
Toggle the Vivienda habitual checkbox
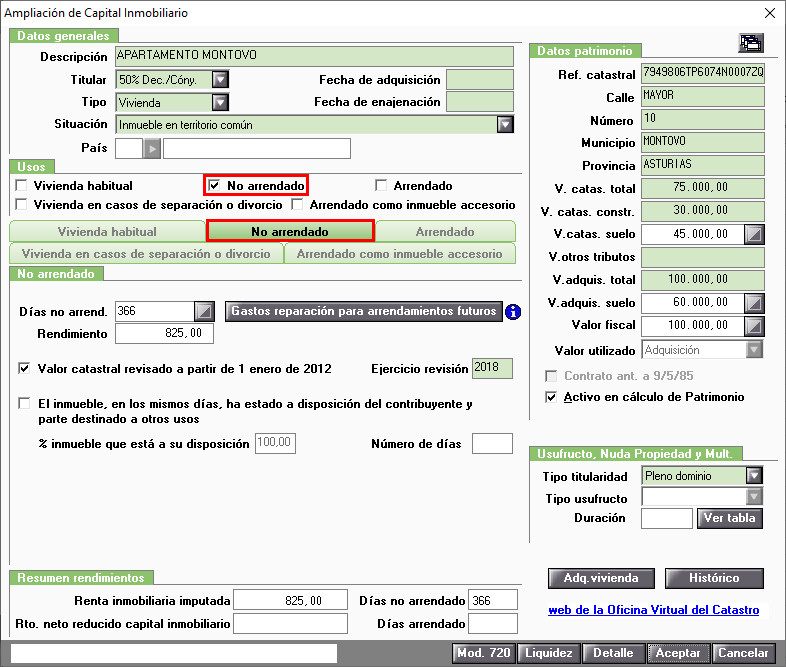pyautogui.click(x=21, y=185)
